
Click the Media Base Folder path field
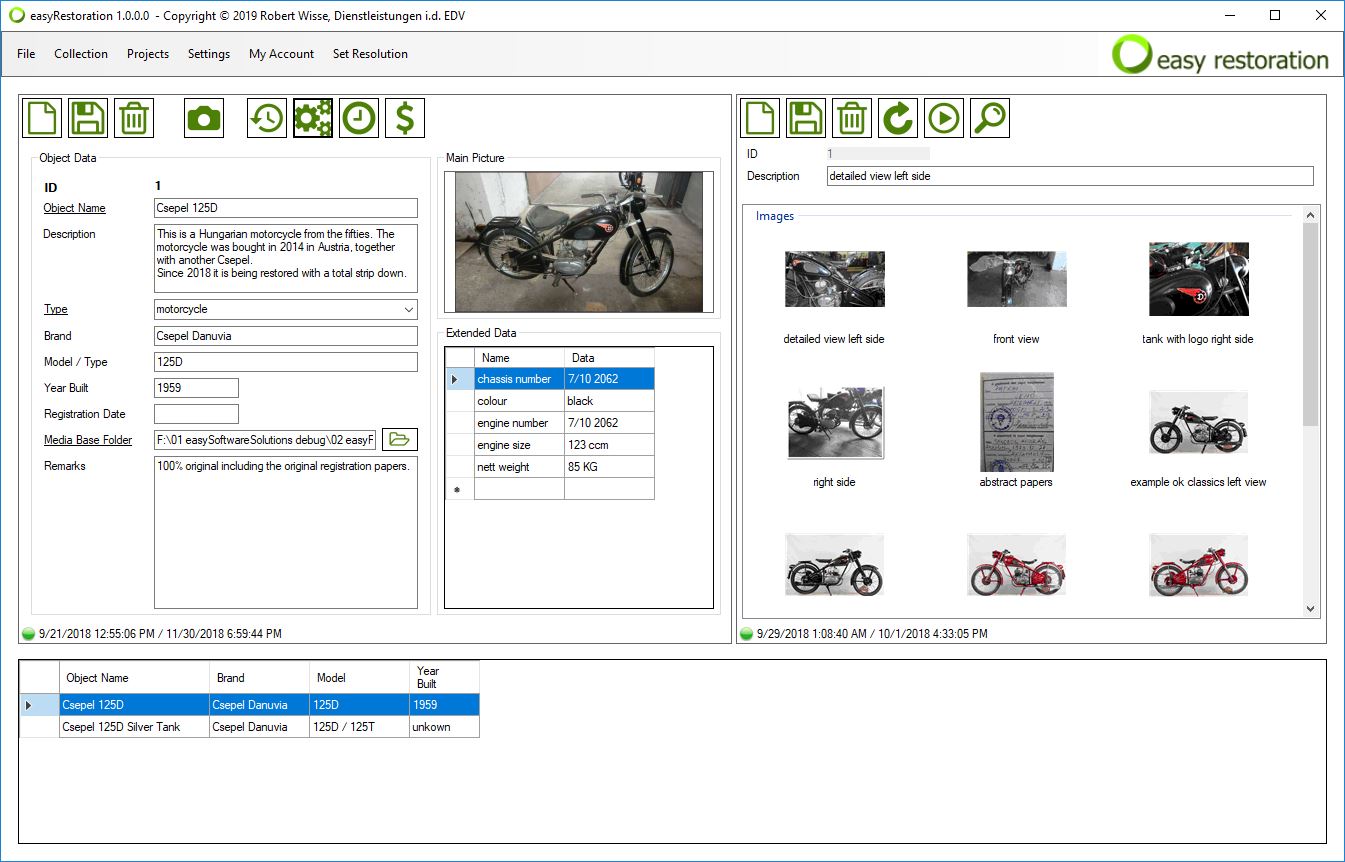click(x=265, y=440)
